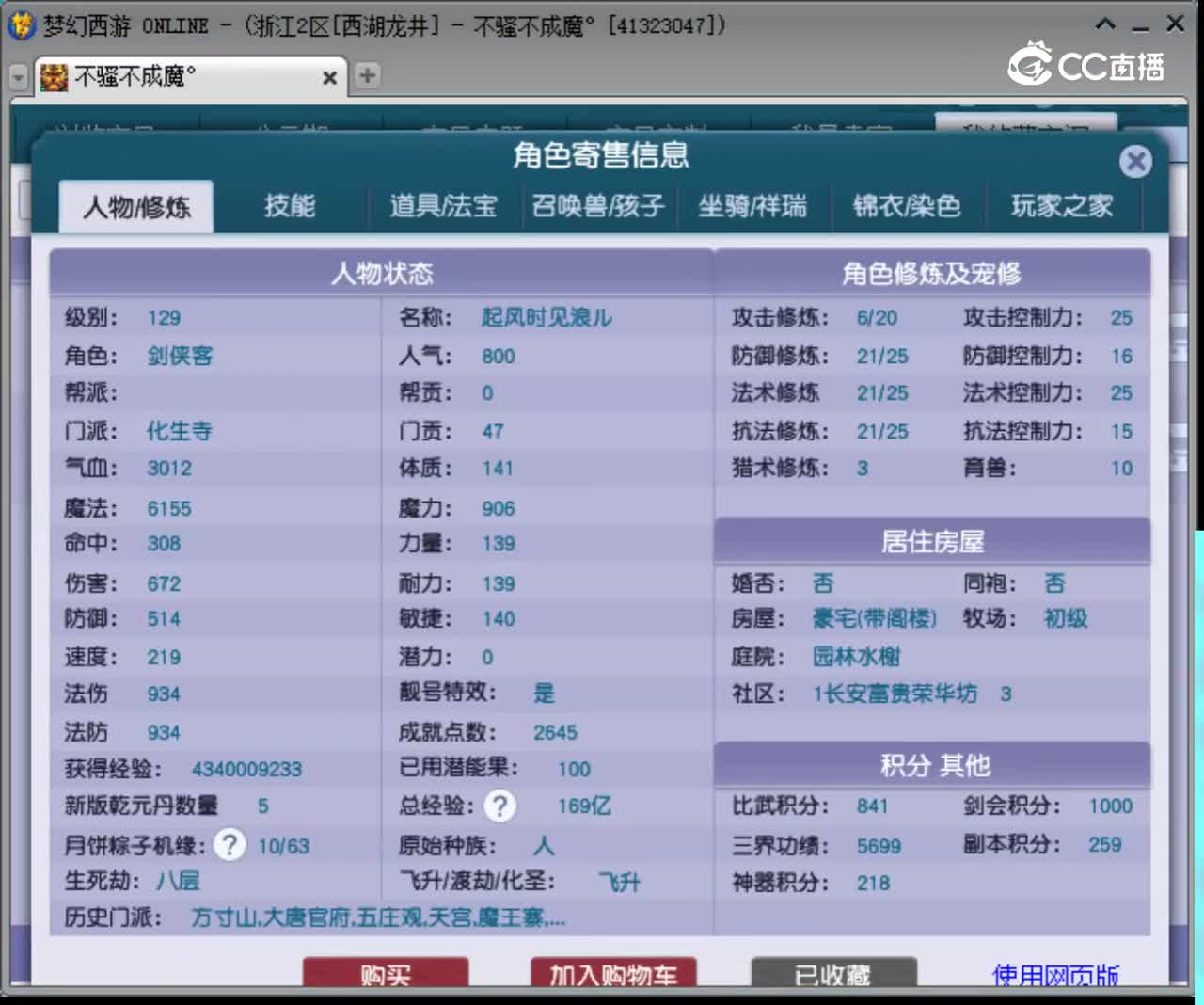
Task: Click 气血 value 3012
Action: pyautogui.click(x=169, y=469)
